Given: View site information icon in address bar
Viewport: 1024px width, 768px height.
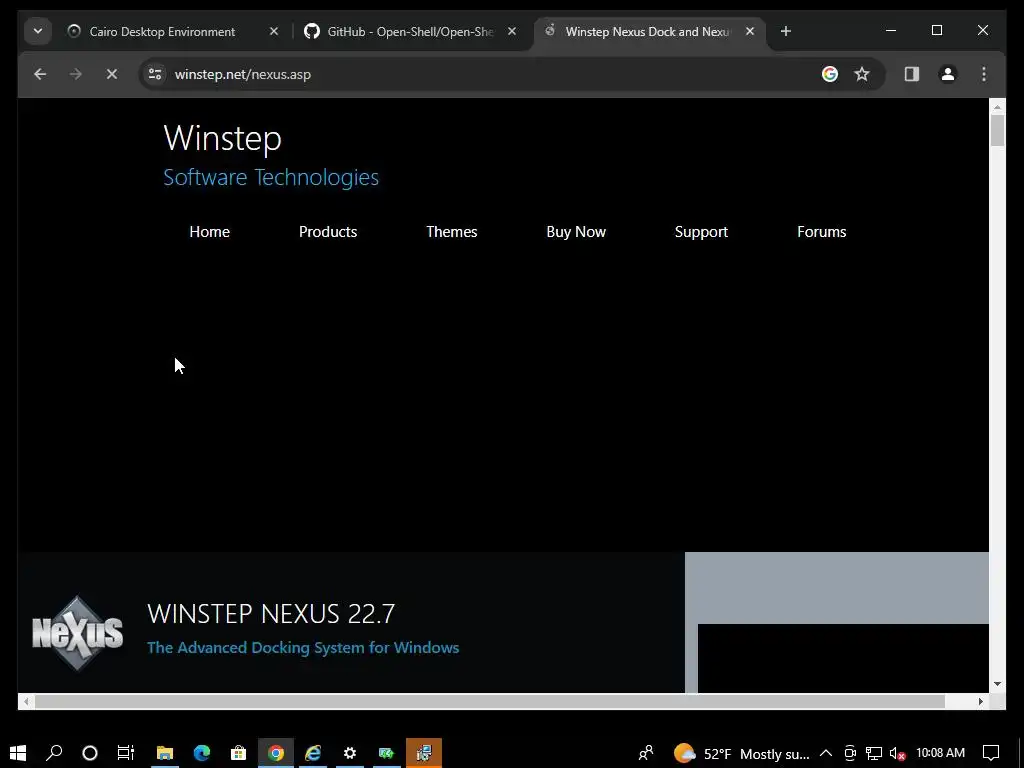Looking at the screenshot, I should coord(155,74).
